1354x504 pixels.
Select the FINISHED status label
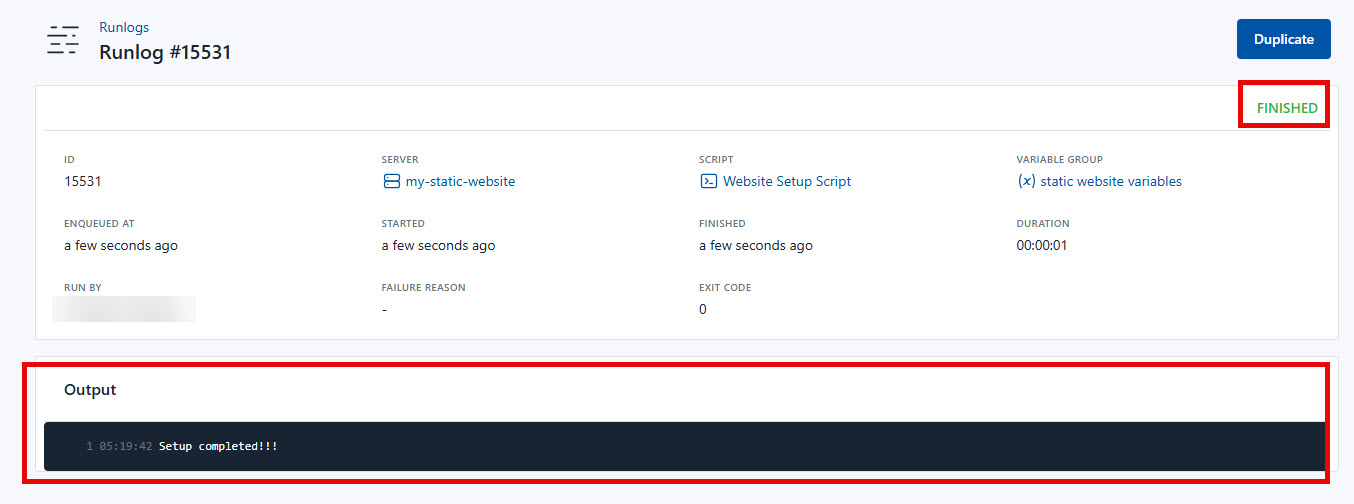click(x=1287, y=108)
